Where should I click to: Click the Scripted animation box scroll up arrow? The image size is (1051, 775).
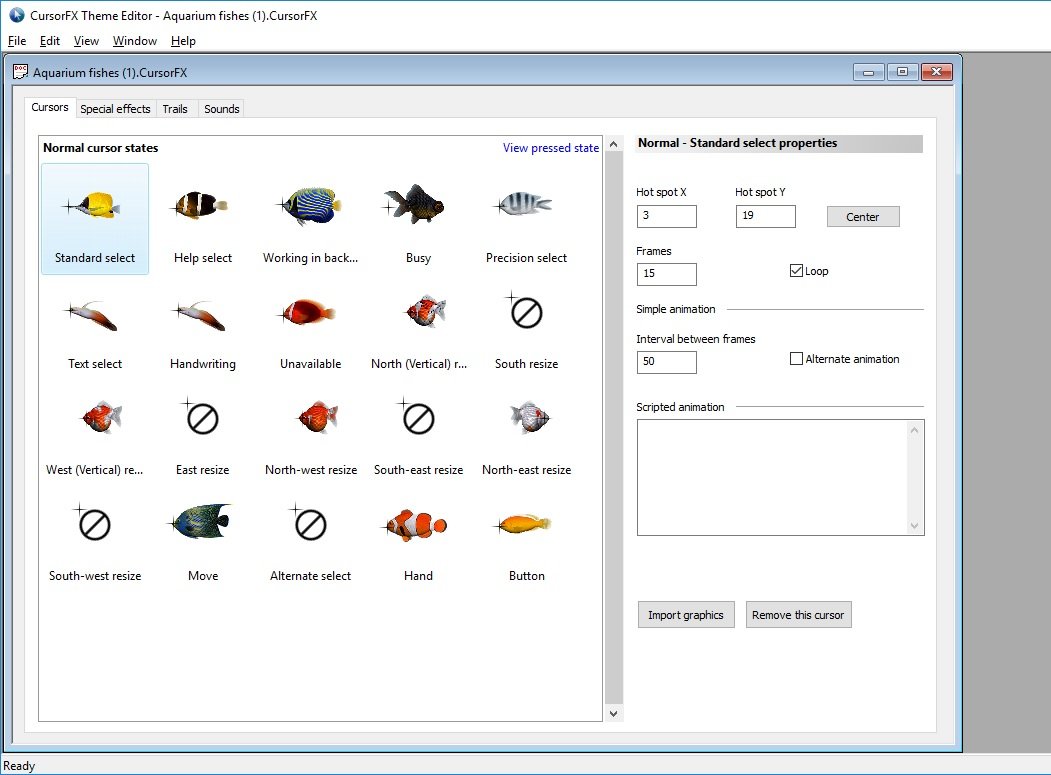pos(914,430)
